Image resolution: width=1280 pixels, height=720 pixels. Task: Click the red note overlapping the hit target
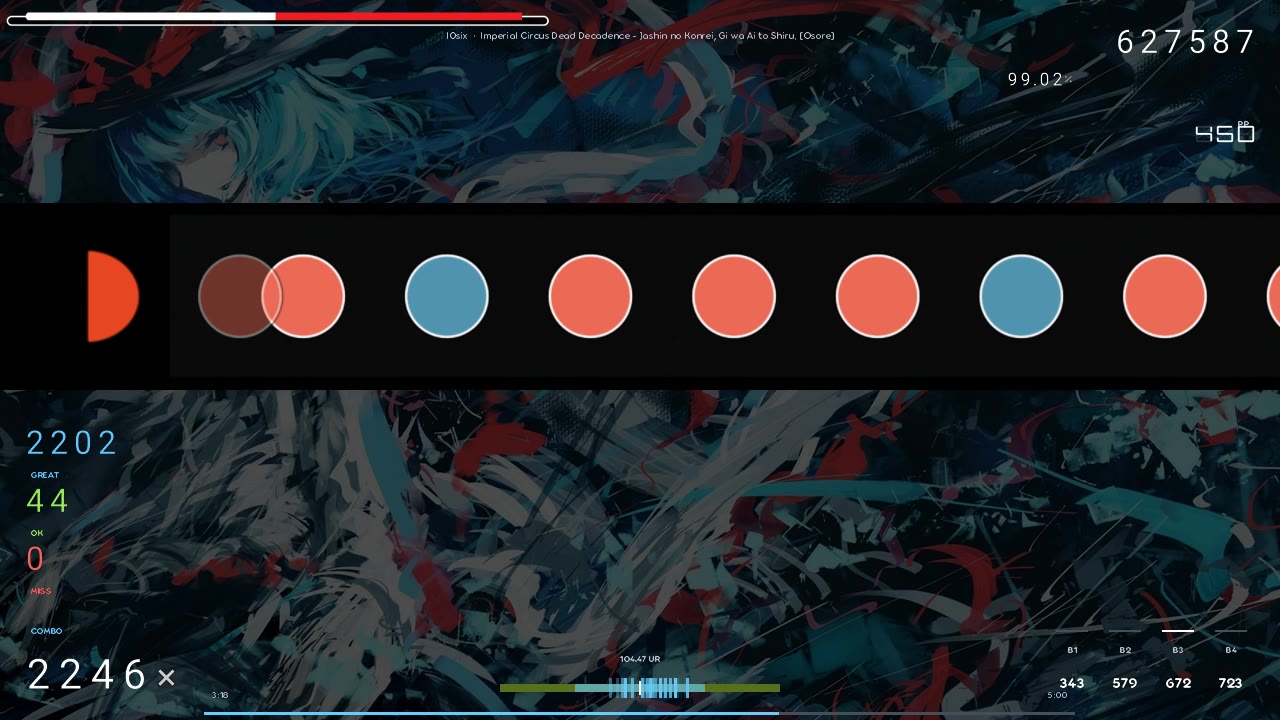(303, 296)
